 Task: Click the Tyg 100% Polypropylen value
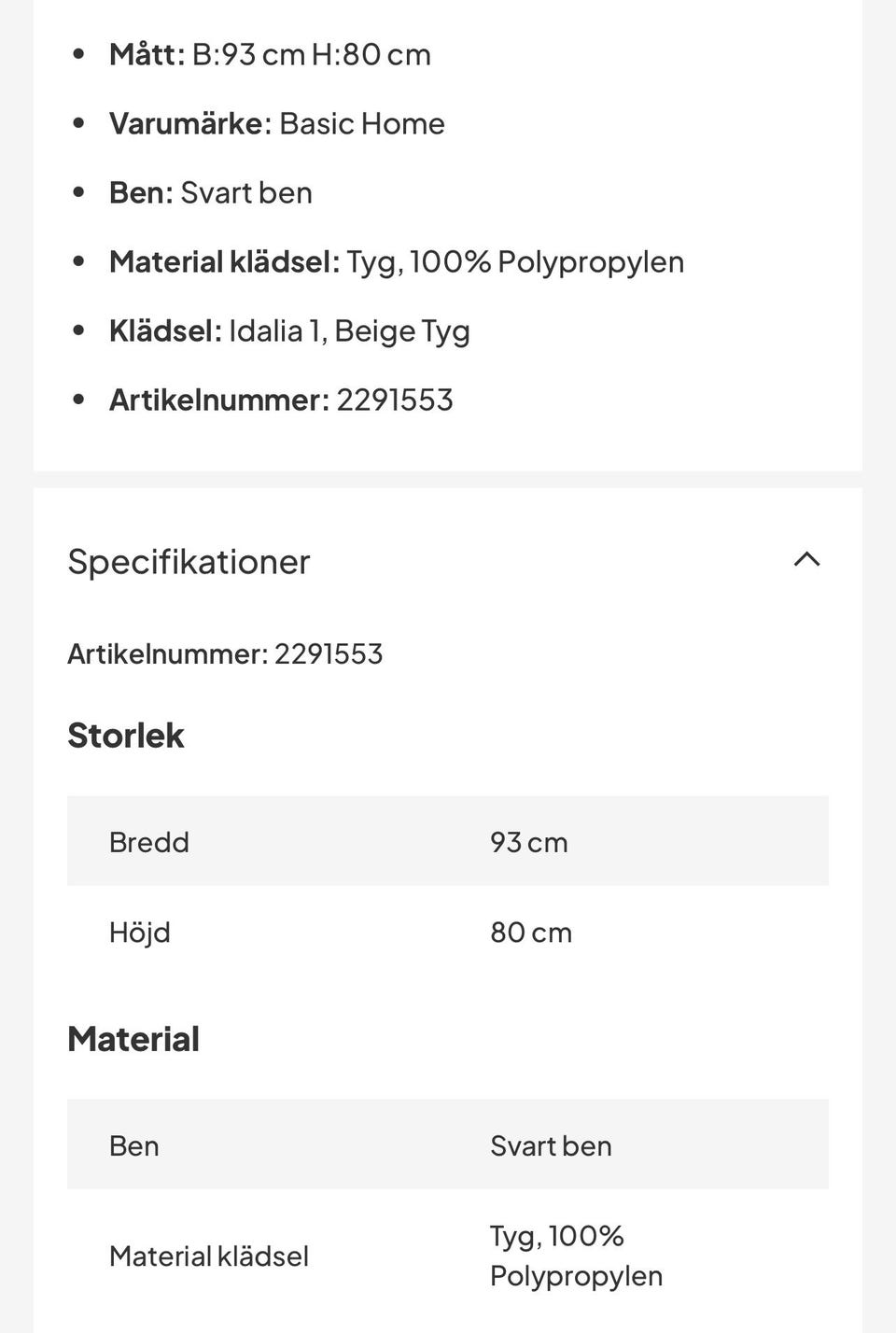(x=575, y=1255)
